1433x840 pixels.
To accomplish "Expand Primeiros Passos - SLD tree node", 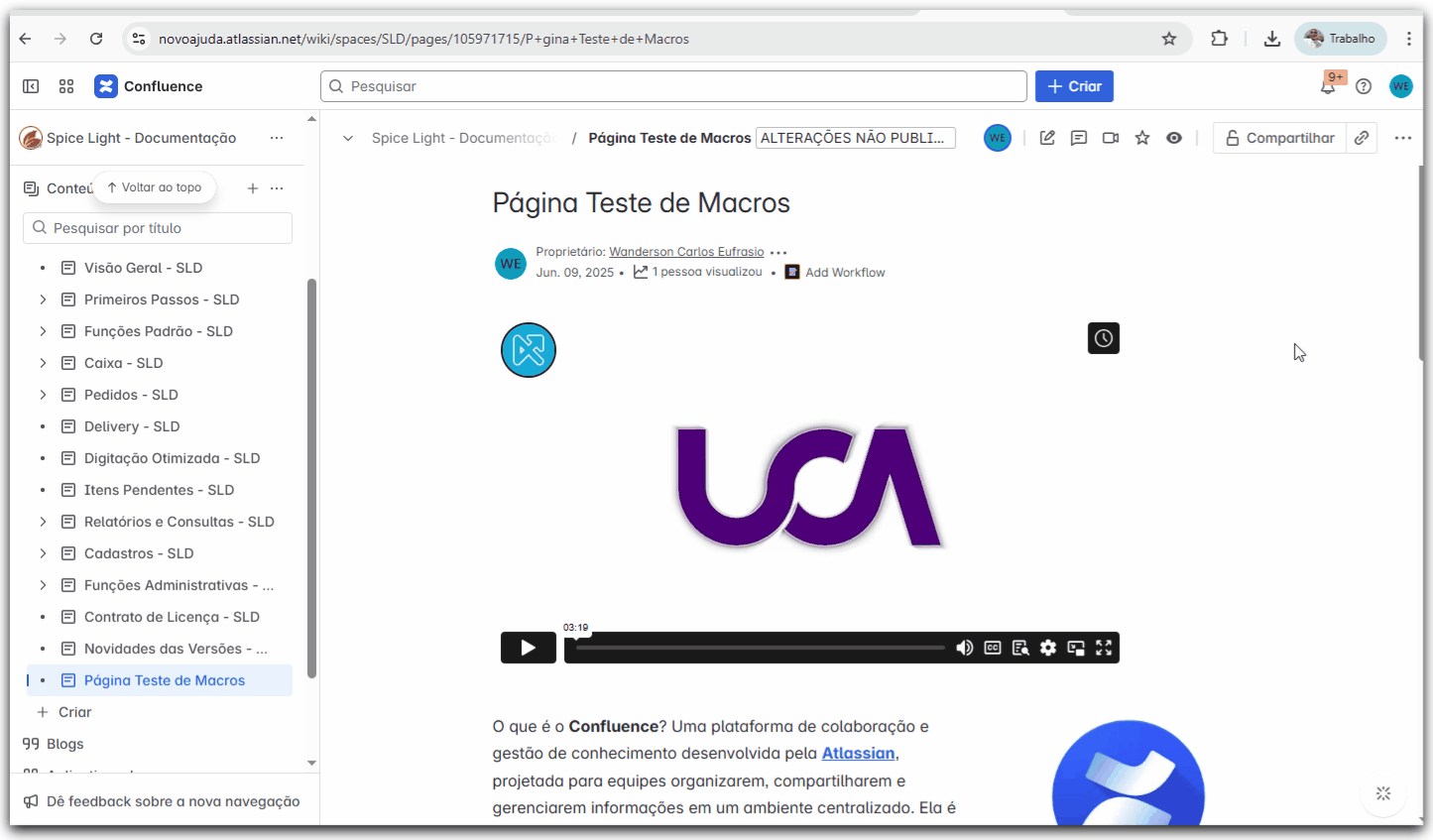I will coord(43,300).
